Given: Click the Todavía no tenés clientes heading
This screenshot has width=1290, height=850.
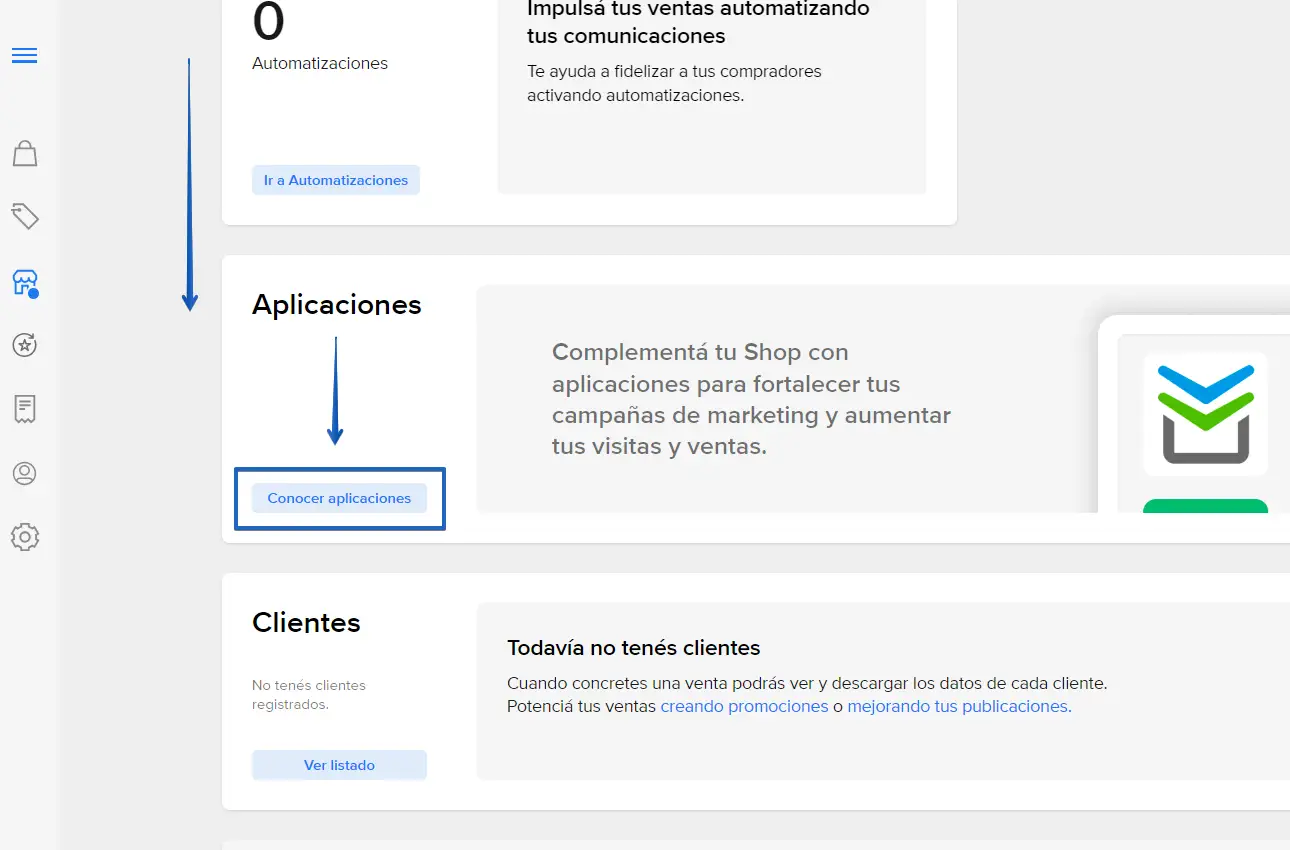Looking at the screenshot, I should coord(634,648).
